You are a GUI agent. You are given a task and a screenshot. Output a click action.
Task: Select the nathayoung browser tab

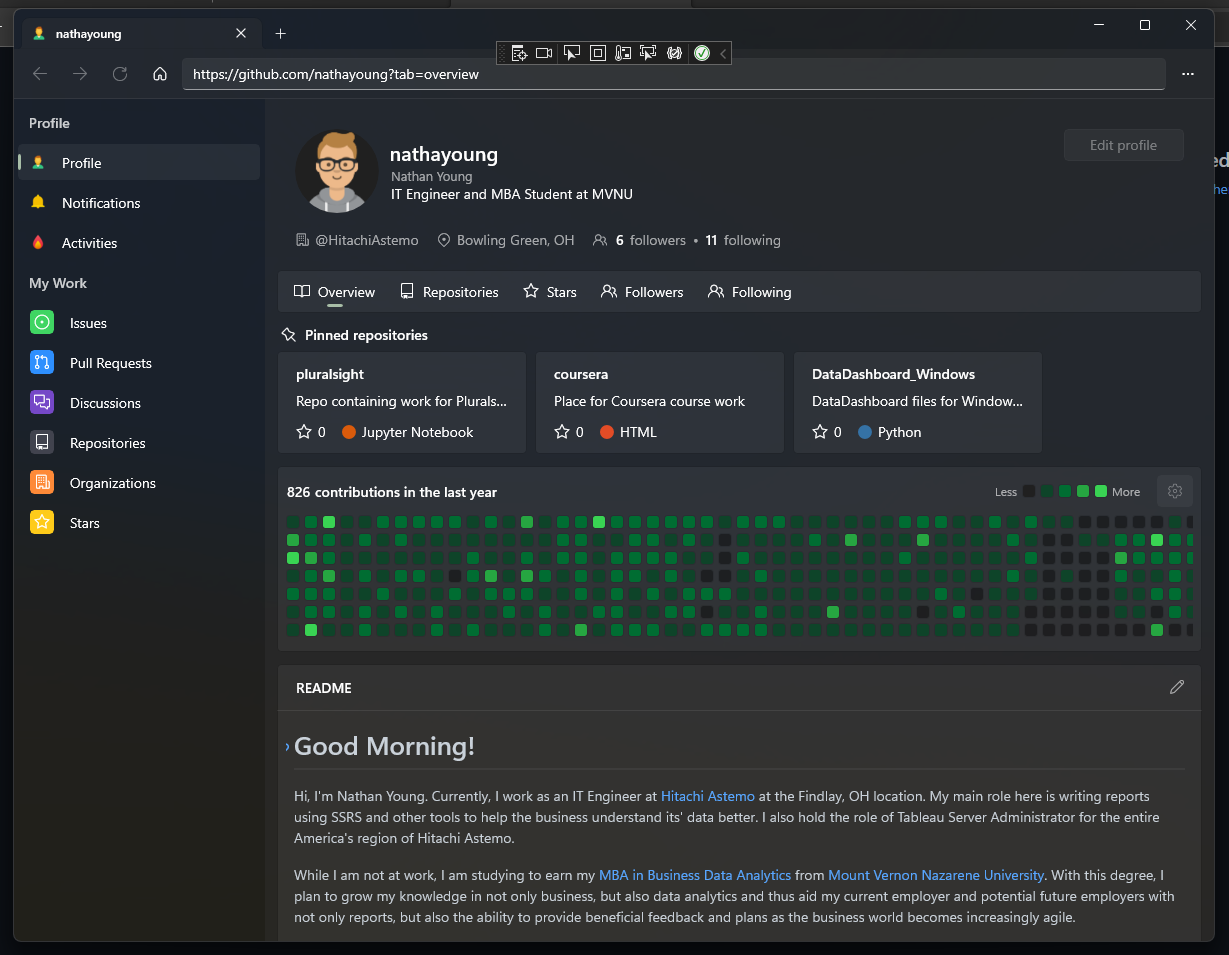(x=140, y=33)
